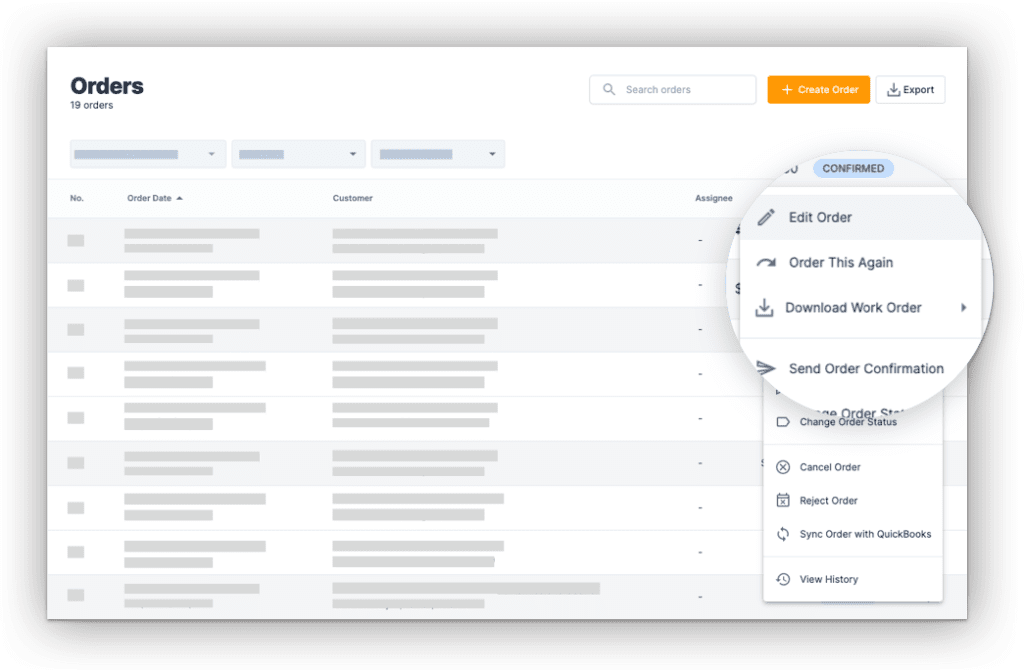Click the calendar-X icon beside Reject Order
This screenshot has height=672, width=1024.
pyautogui.click(x=783, y=500)
